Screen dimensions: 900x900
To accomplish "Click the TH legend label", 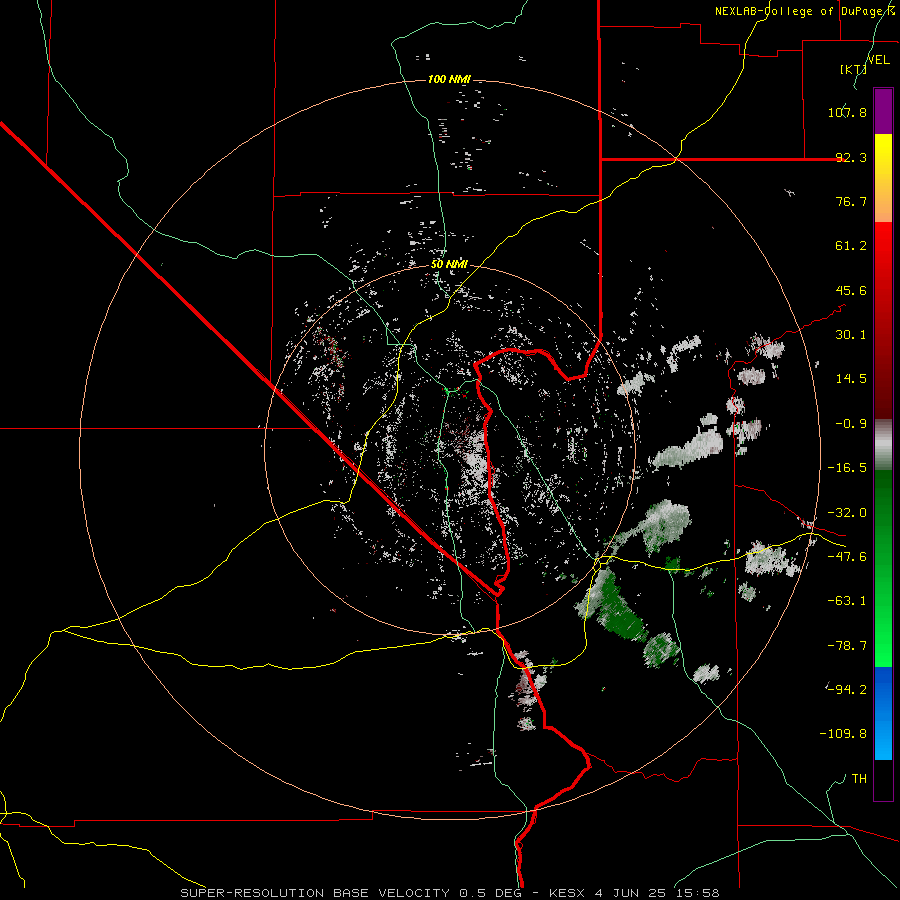I will point(859,779).
